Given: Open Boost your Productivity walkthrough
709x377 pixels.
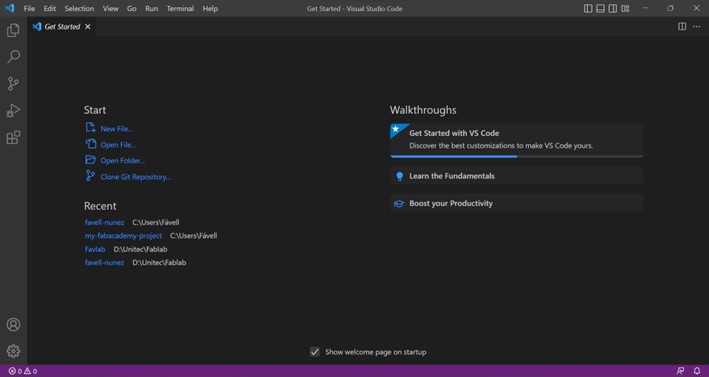Looking at the screenshot, I should [x=516, y=203].
